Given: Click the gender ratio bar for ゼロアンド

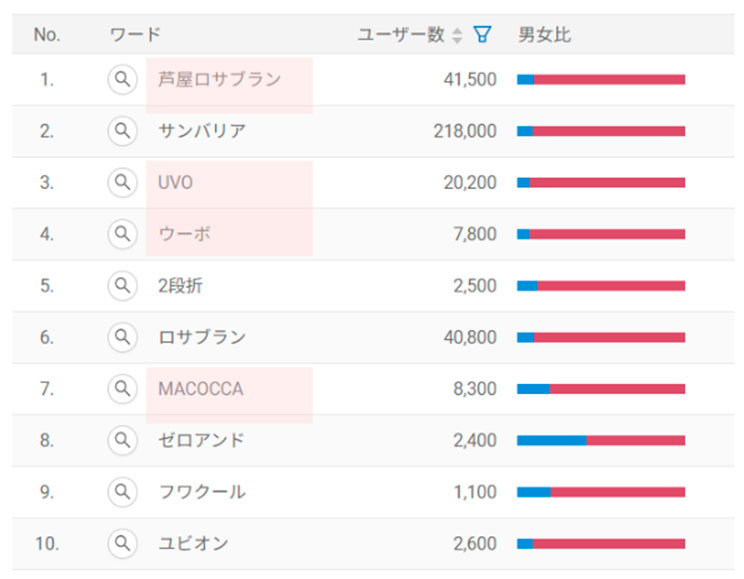Looking at the screenshot, I should click(600, 440).
